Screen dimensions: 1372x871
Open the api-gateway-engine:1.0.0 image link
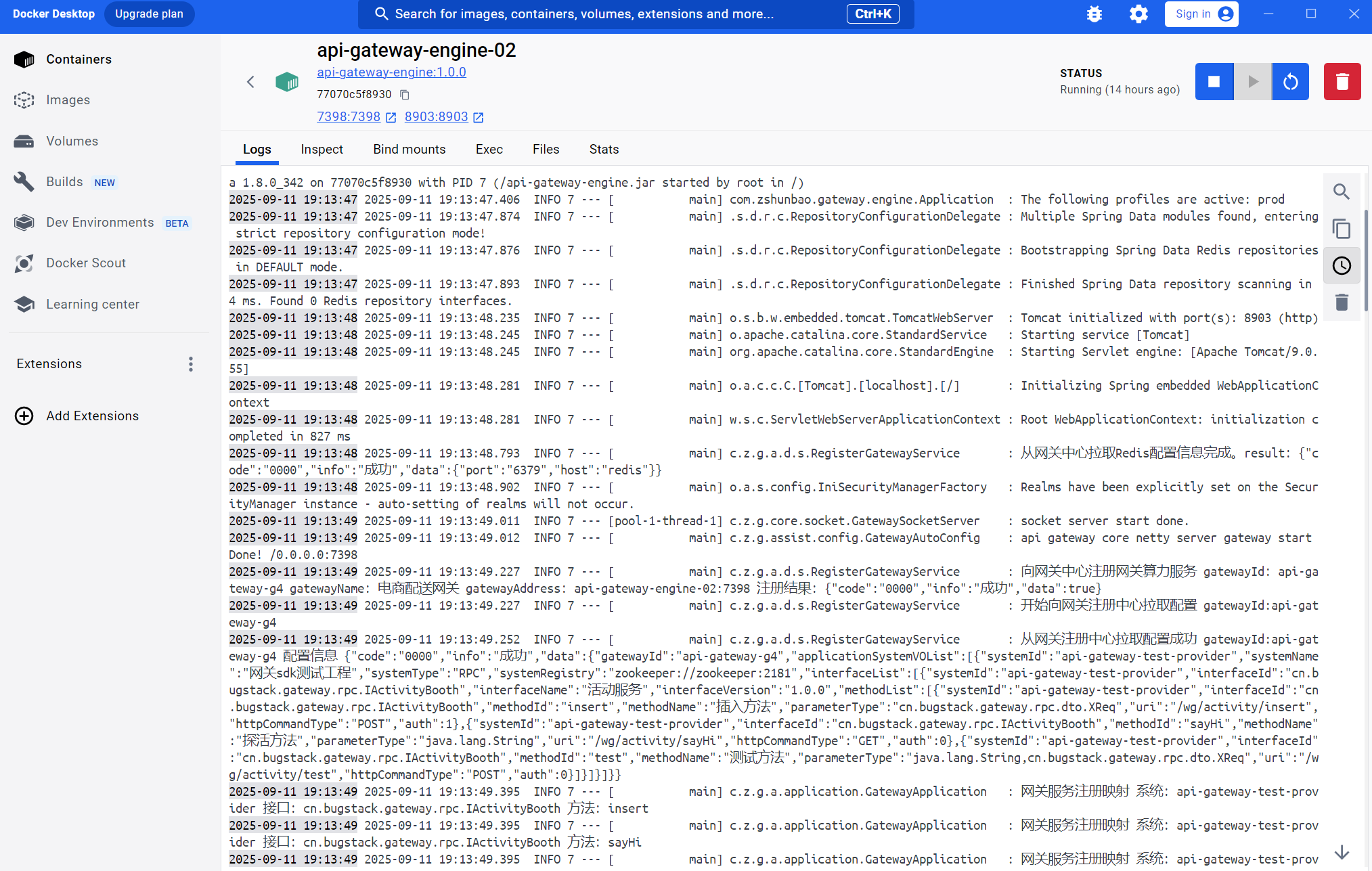click(x=391, y=72)
